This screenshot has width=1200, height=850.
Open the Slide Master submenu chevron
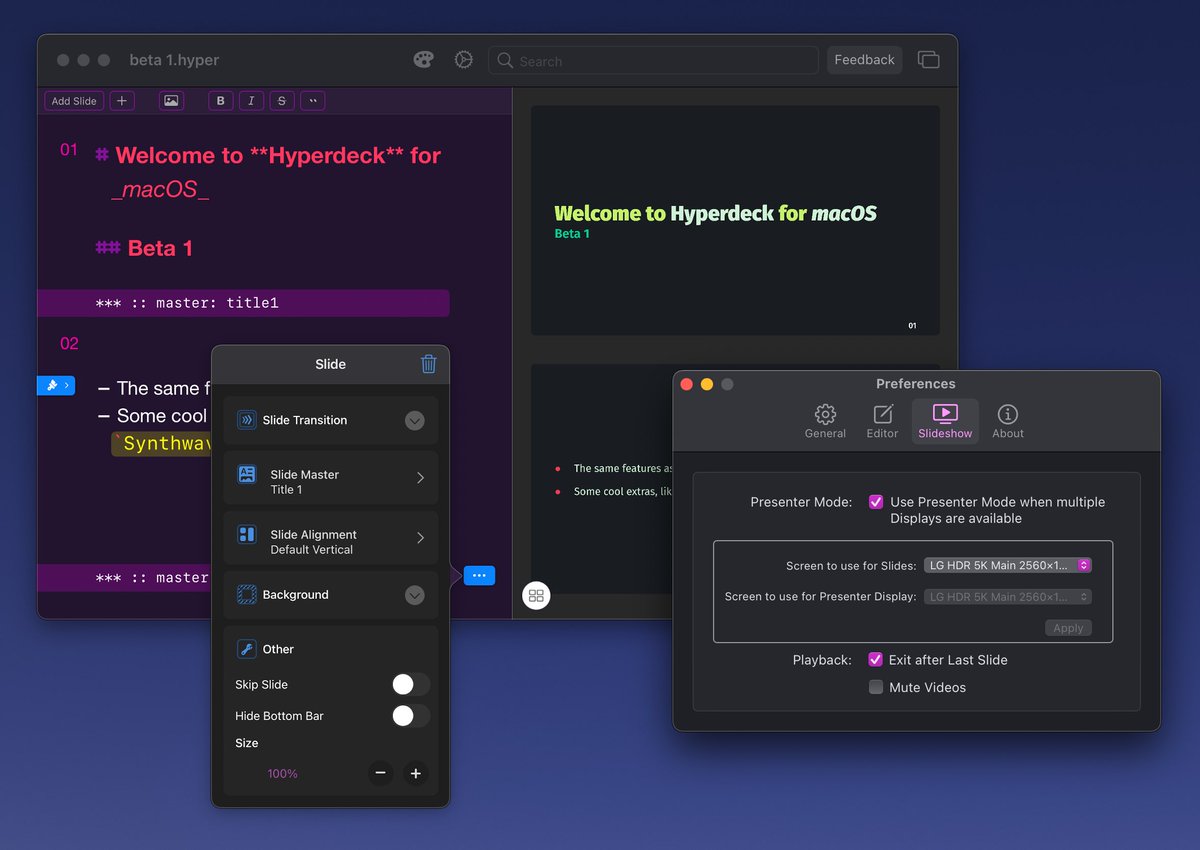coord(420,478)
